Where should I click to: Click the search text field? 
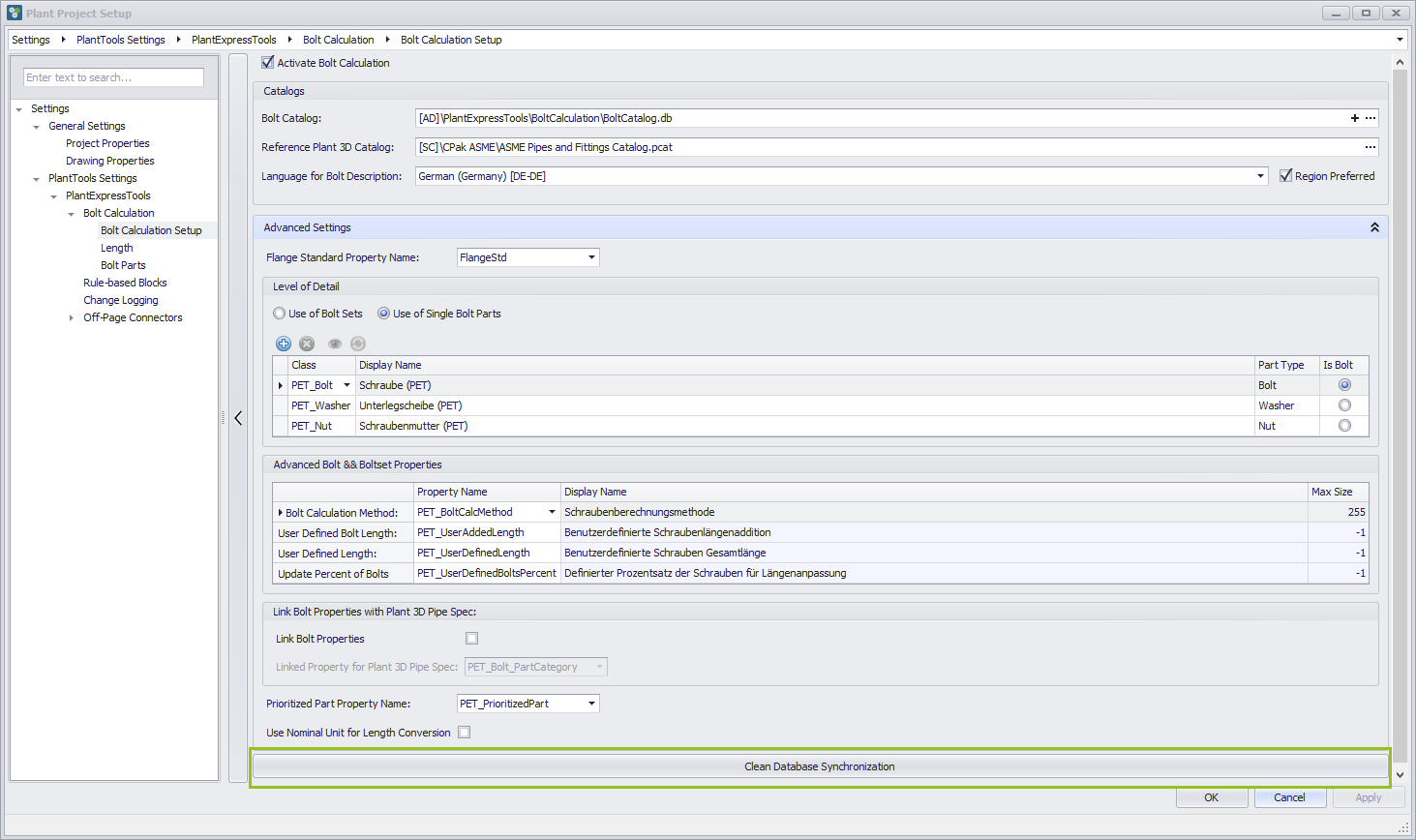(113, 77)
